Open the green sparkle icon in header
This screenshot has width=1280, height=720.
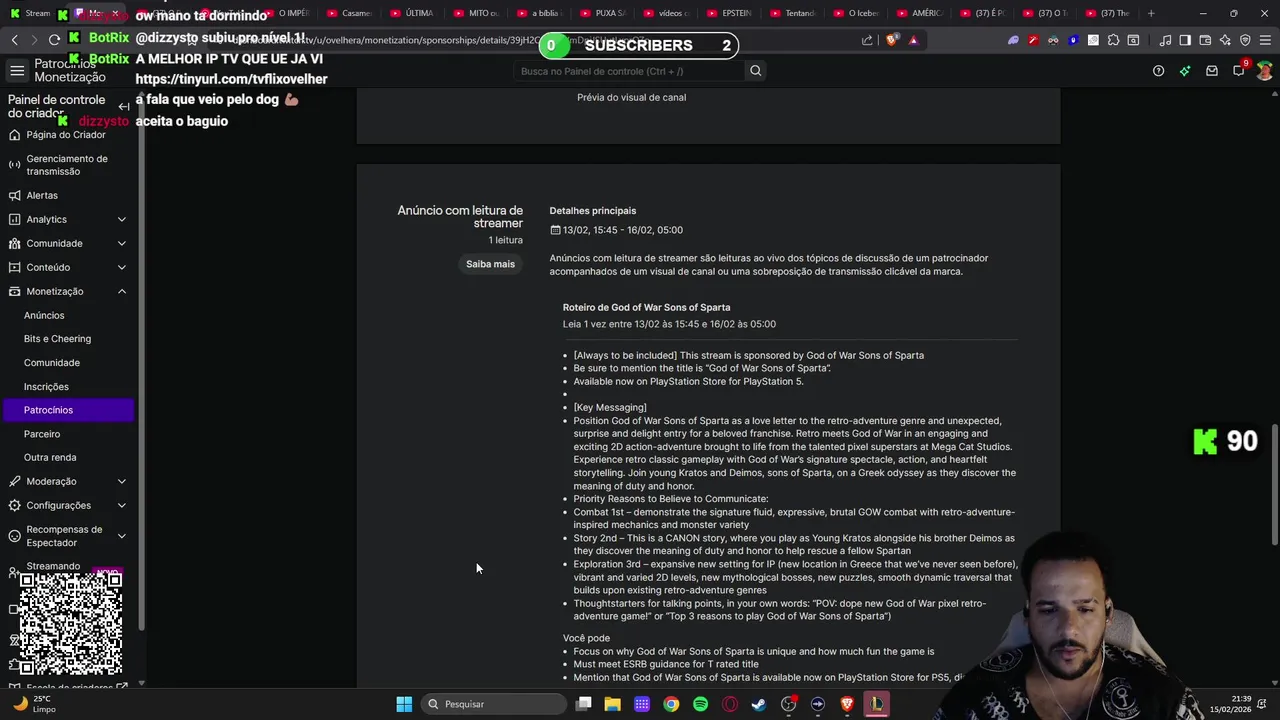click(x=1185, y=71)
